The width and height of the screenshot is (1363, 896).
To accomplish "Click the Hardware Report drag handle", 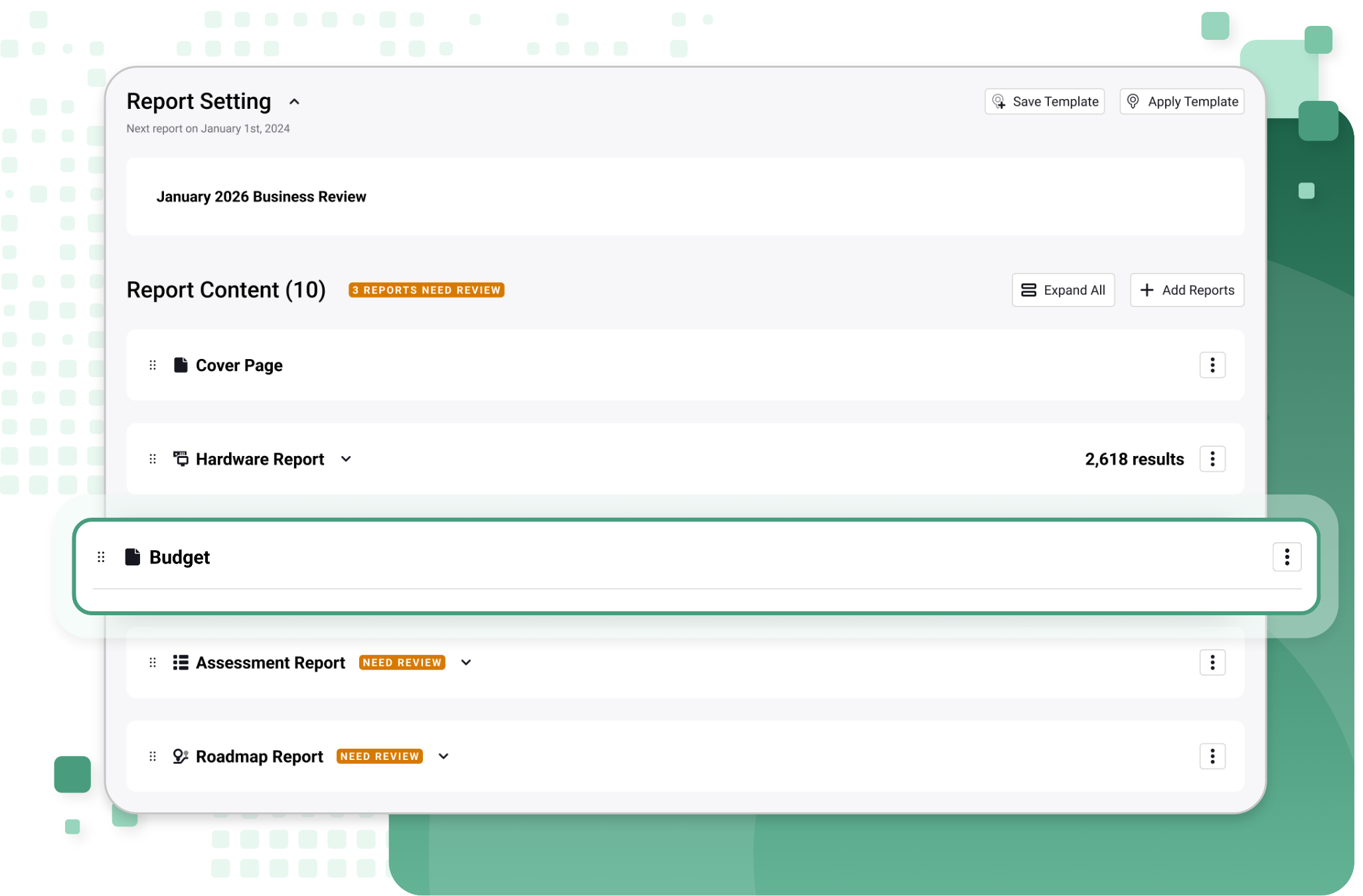I will tap(153, 459).
